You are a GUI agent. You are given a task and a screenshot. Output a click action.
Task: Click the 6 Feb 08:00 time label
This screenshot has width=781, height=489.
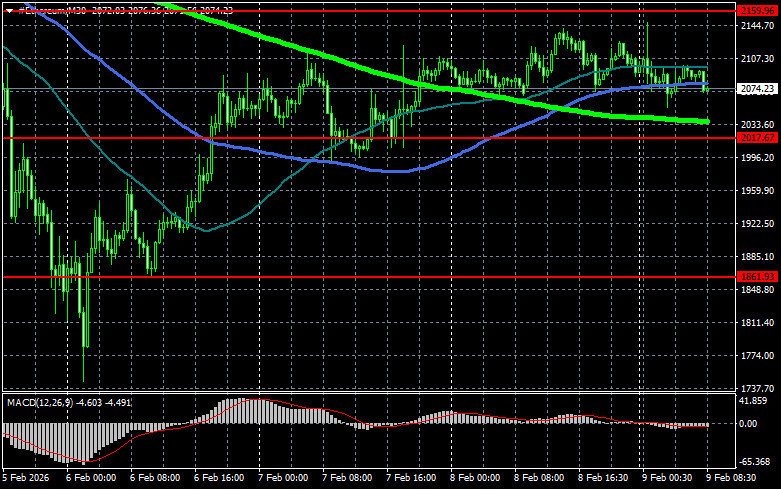(155, 478)
